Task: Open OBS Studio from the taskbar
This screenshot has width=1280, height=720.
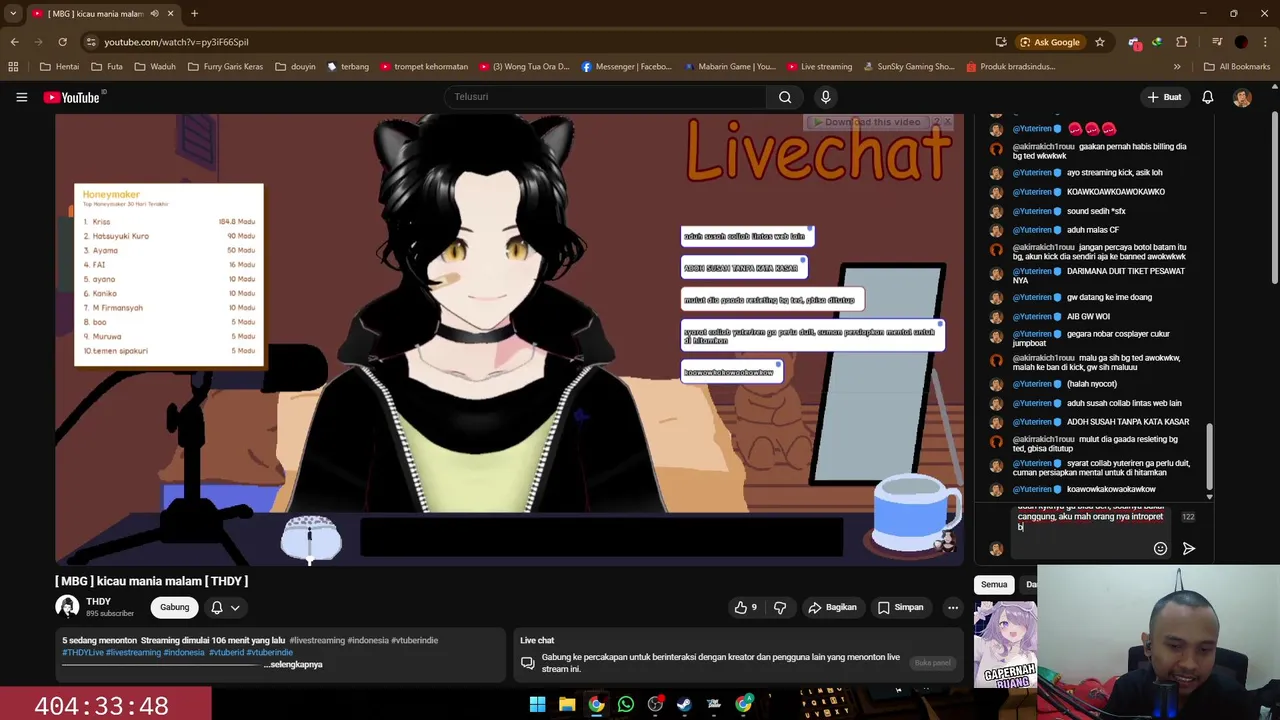Action: pos(655,705)
